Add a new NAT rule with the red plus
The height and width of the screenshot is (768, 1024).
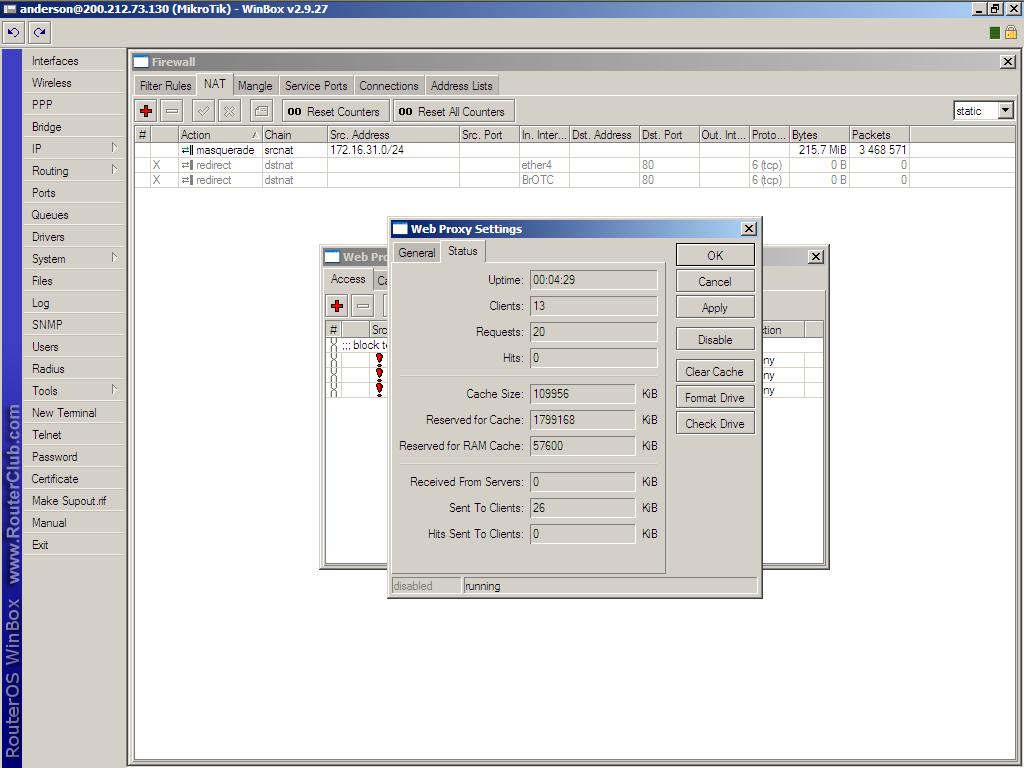coord(146,111)
